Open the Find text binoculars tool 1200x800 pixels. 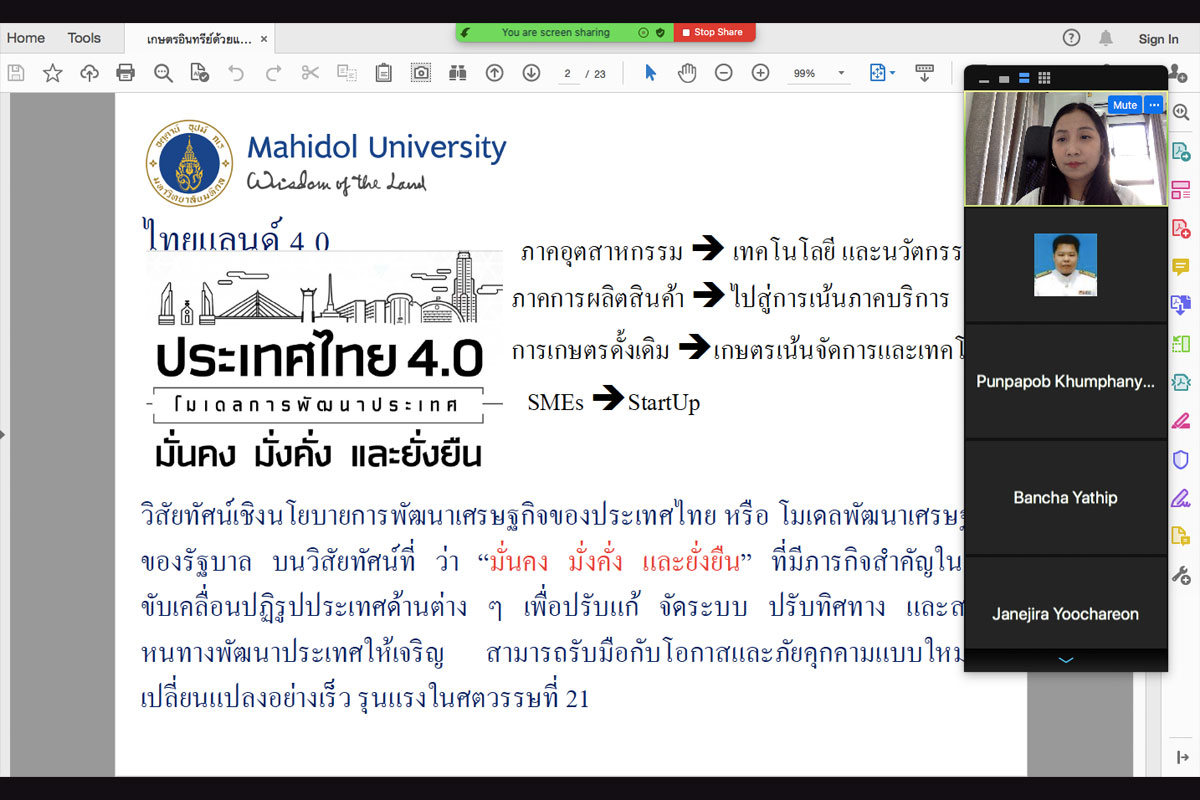pyautogui.click(x=458, y=73)
